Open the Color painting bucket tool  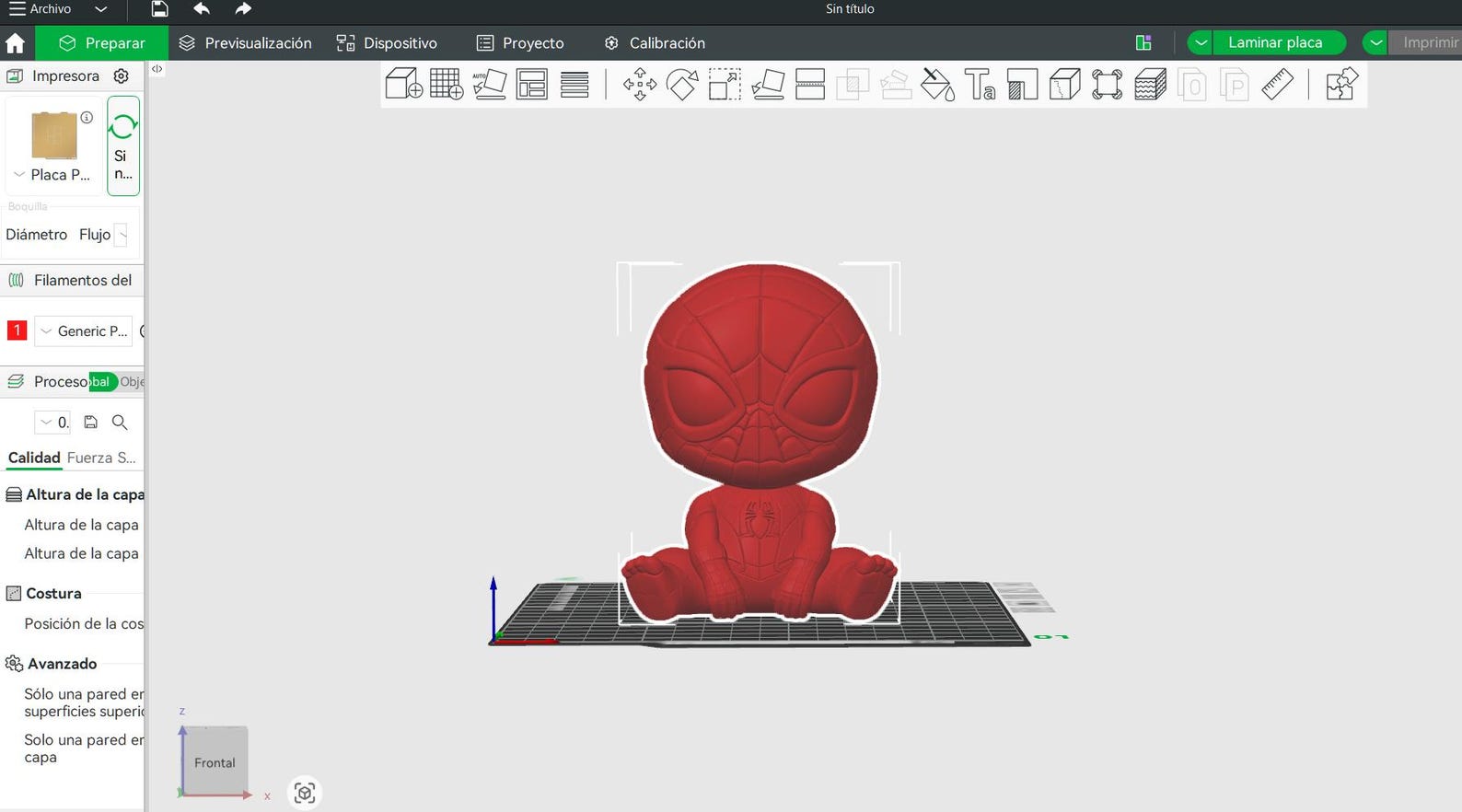click(937, 85)
